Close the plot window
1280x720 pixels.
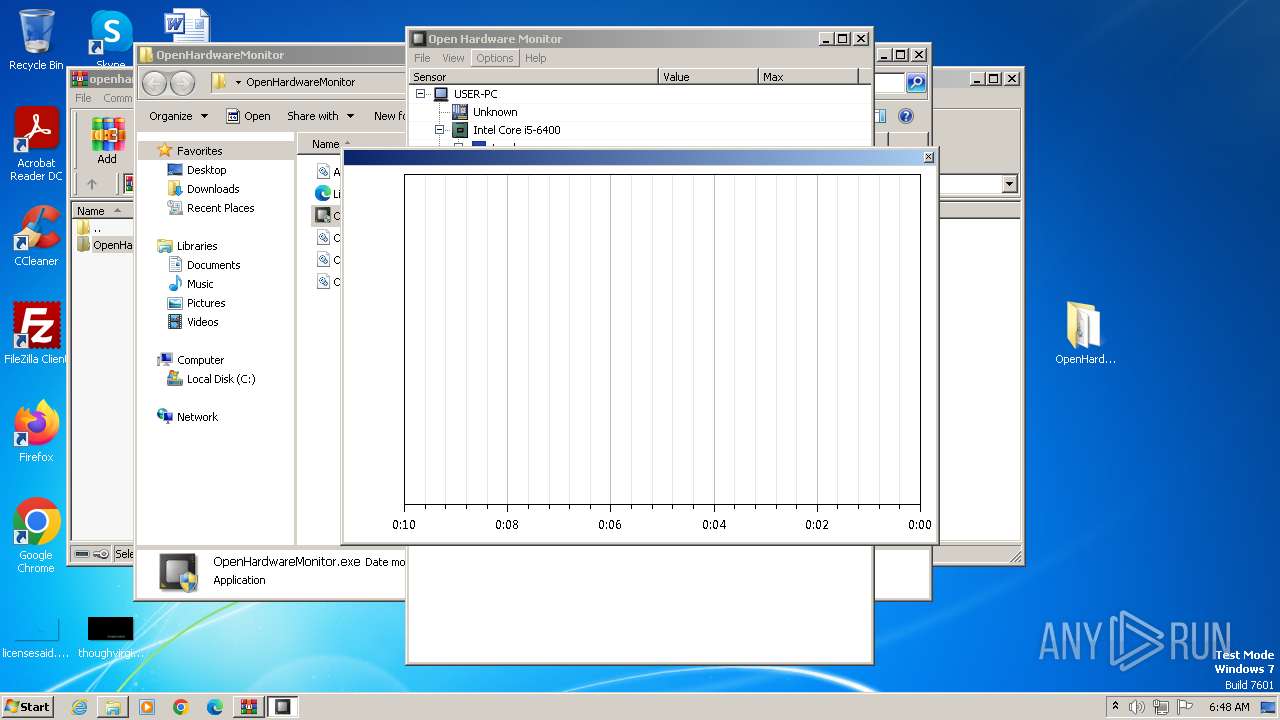(929, 157)
